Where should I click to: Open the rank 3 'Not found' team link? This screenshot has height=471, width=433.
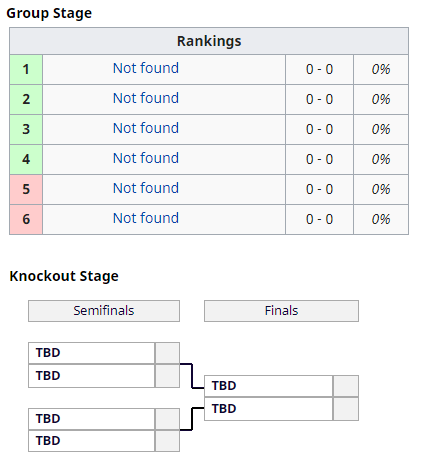[x=146, y=128]
